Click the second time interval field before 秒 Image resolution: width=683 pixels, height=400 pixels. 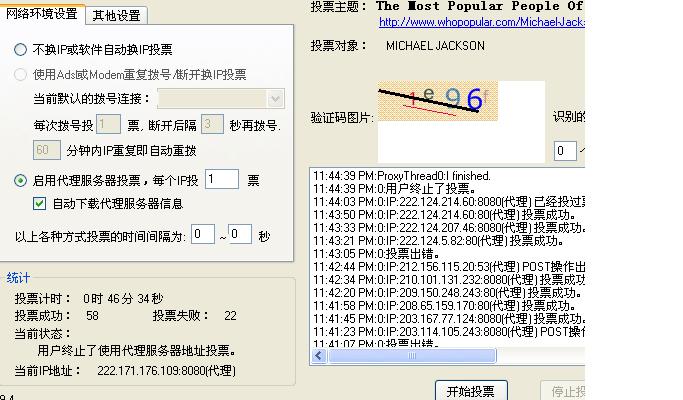point(240,234)
